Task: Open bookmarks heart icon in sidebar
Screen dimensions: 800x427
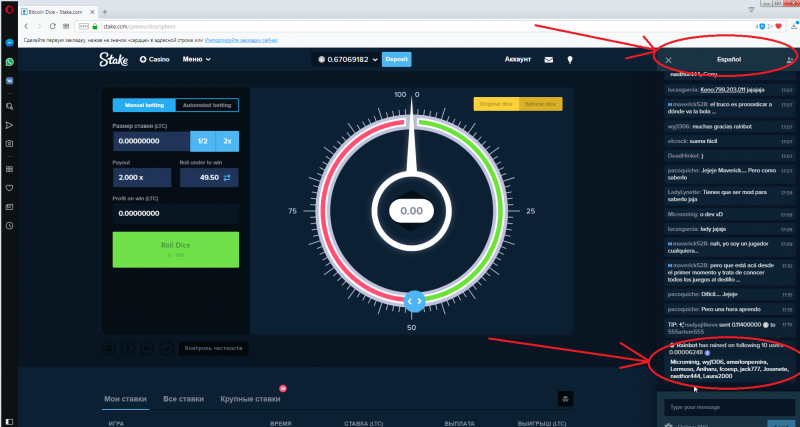Action: click(x=9, y=188)
